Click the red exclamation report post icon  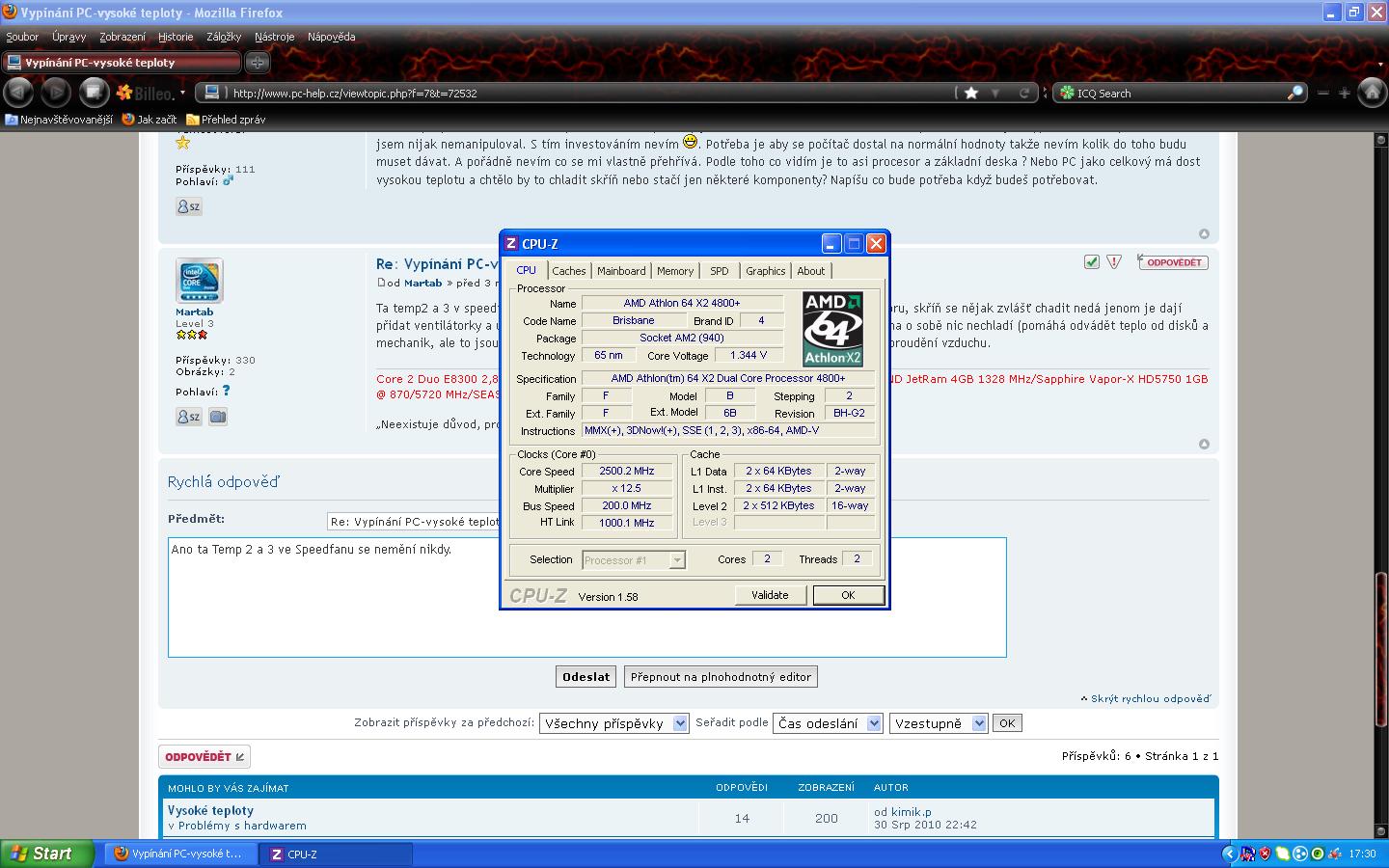(1114, 262)
